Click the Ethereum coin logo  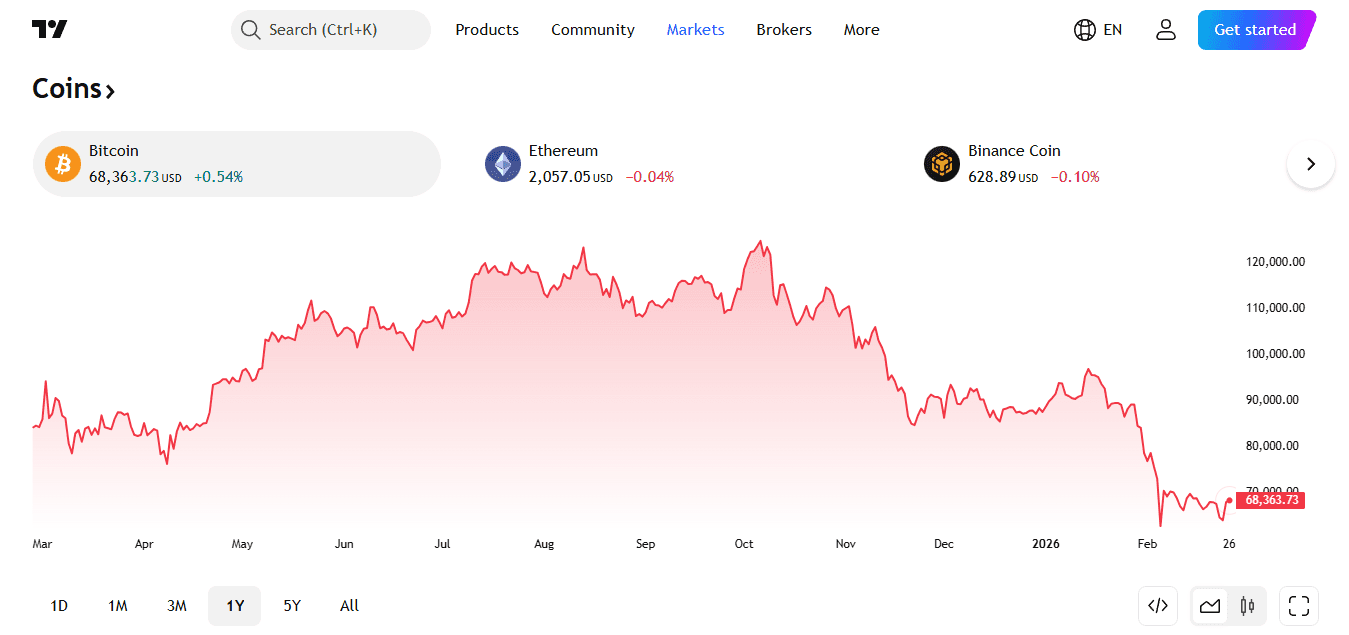(503, 164)
